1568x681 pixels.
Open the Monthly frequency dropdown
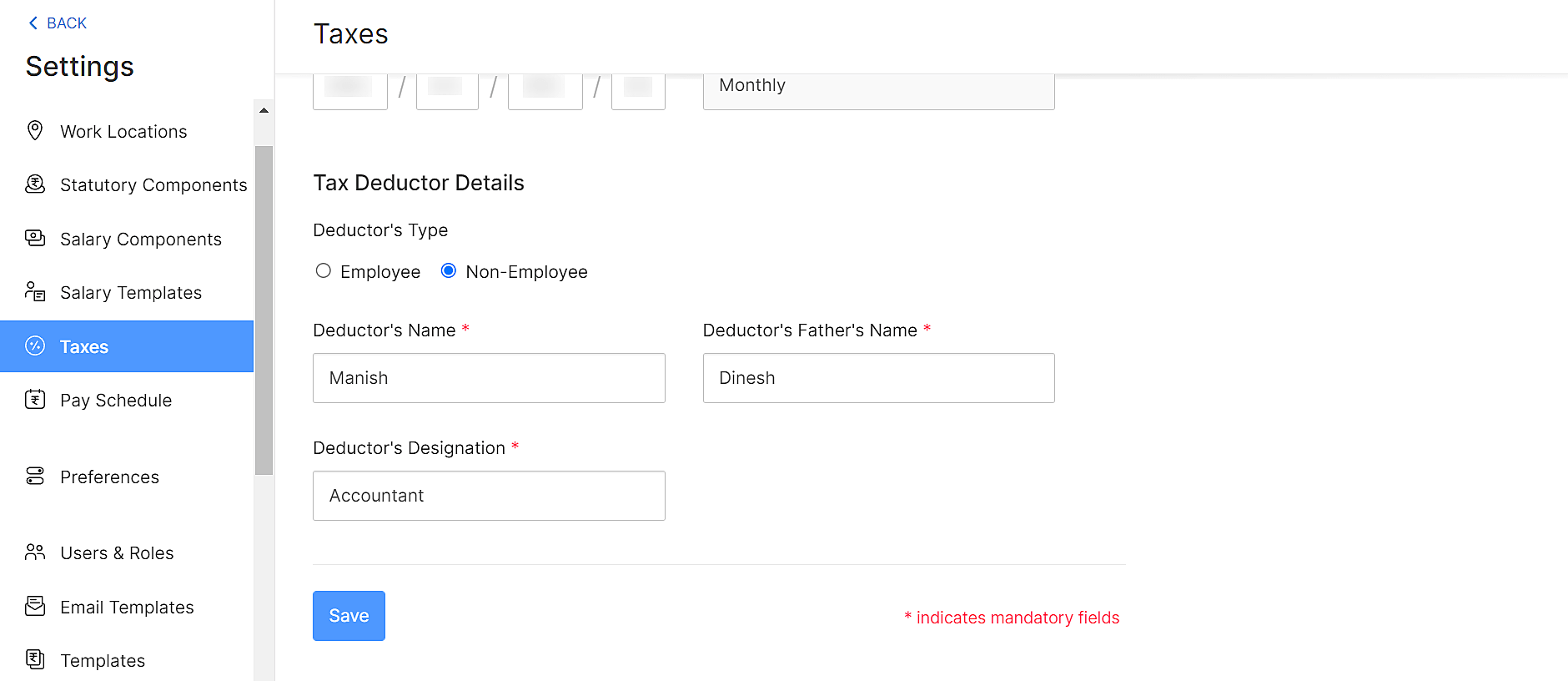tap(878, 87)
